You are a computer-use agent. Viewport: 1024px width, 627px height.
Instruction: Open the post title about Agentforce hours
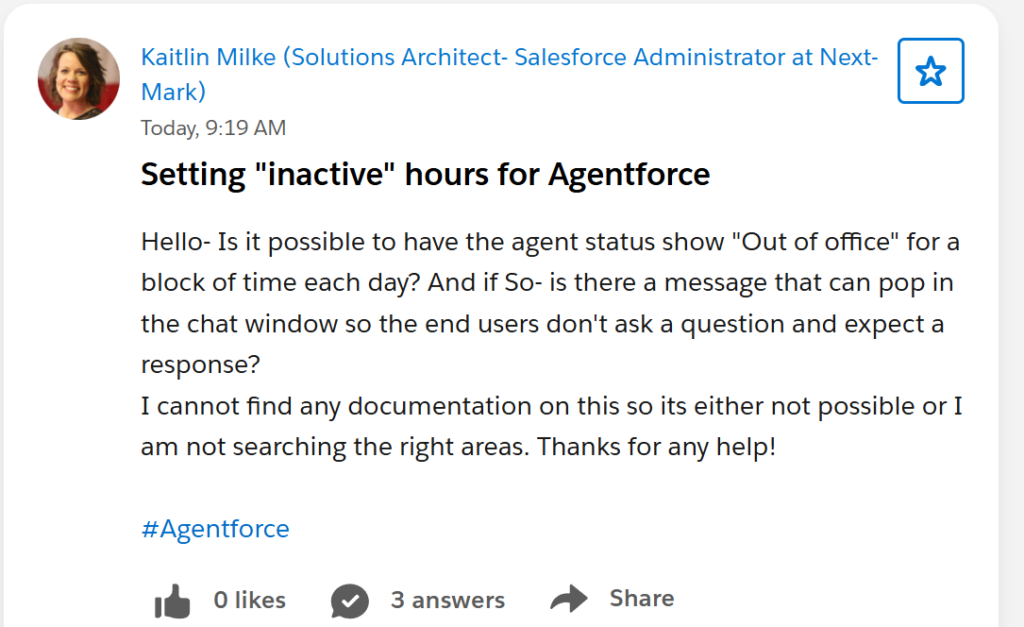(425, 175)
